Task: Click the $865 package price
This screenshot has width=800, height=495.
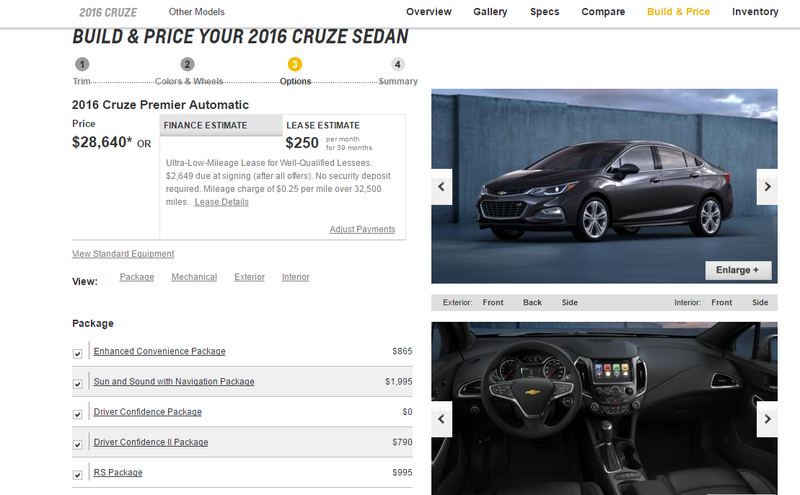Action: coord(402,351)
